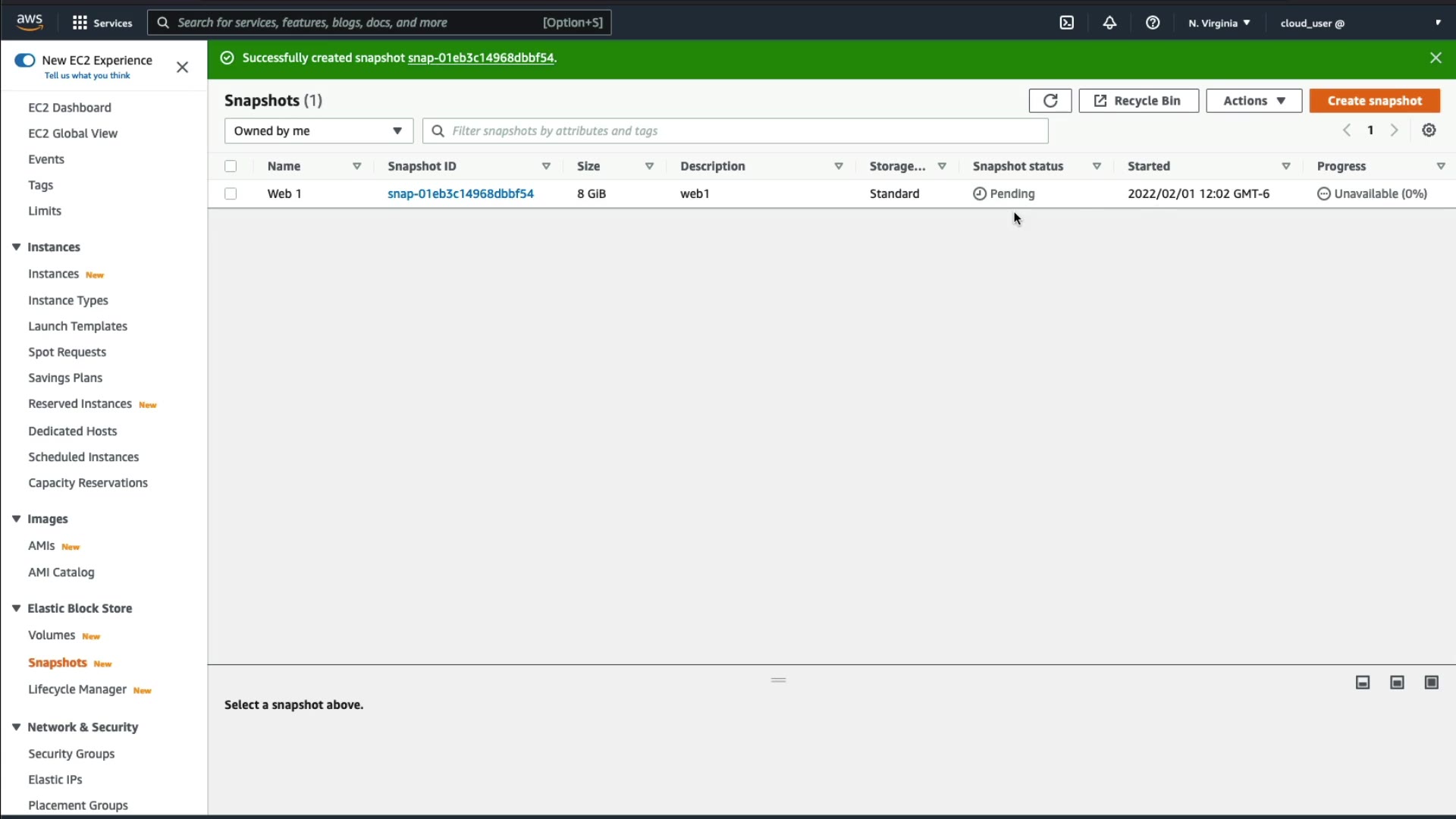Expand the Actions dropdown menu
Screen dimensions: 1456x819
(1254, 101)
